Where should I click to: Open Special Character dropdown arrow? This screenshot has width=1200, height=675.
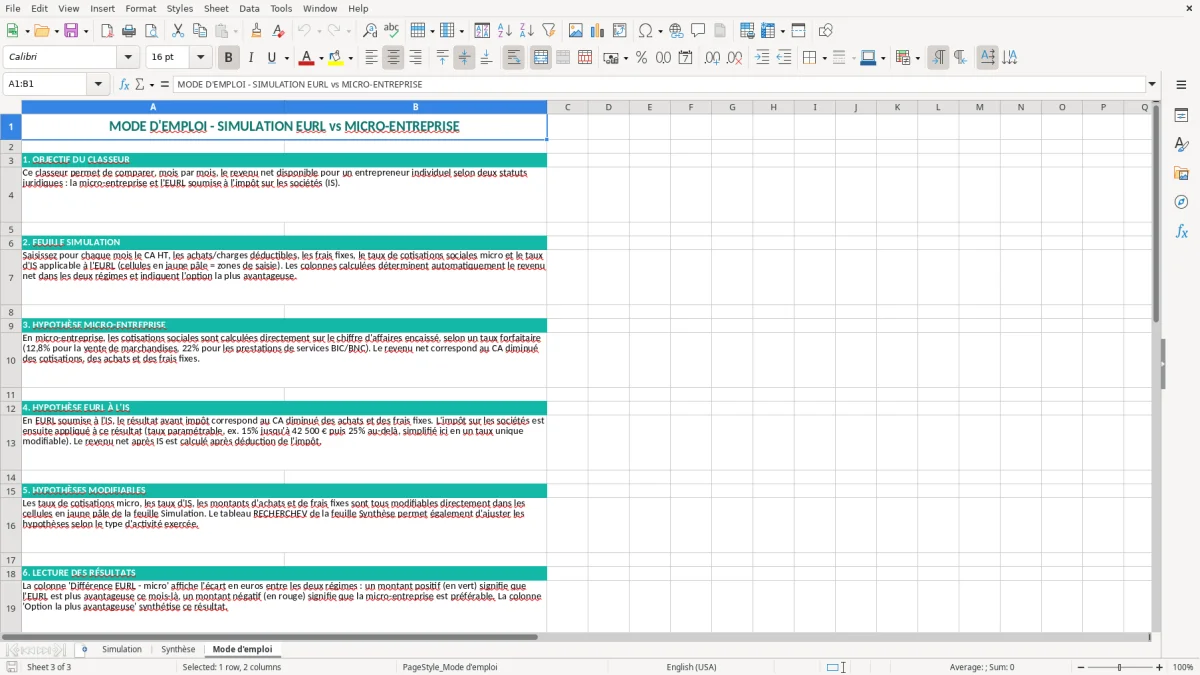coord(660,31)
